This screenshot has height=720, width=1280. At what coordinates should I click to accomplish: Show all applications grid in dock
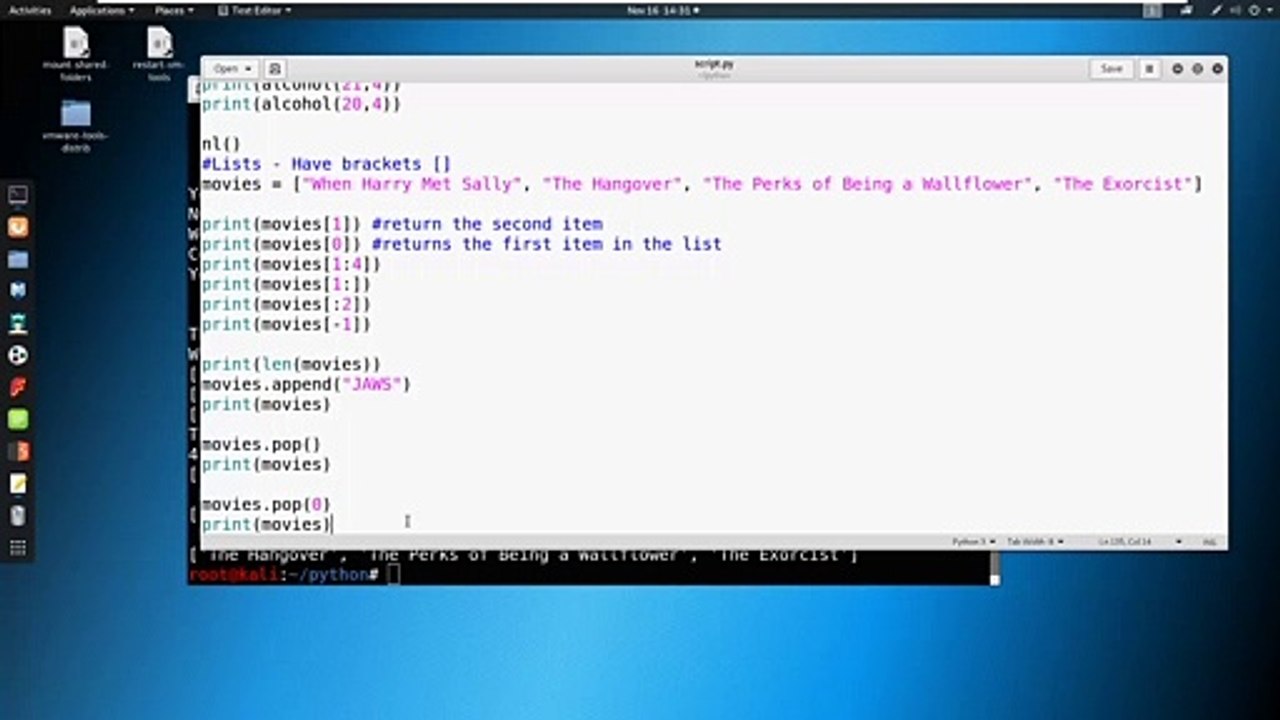pos(18,547)
